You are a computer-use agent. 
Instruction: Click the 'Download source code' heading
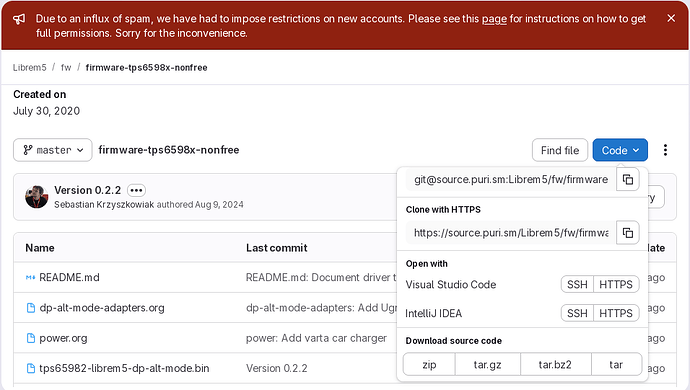pyautogui.click(x=454, y=341)
